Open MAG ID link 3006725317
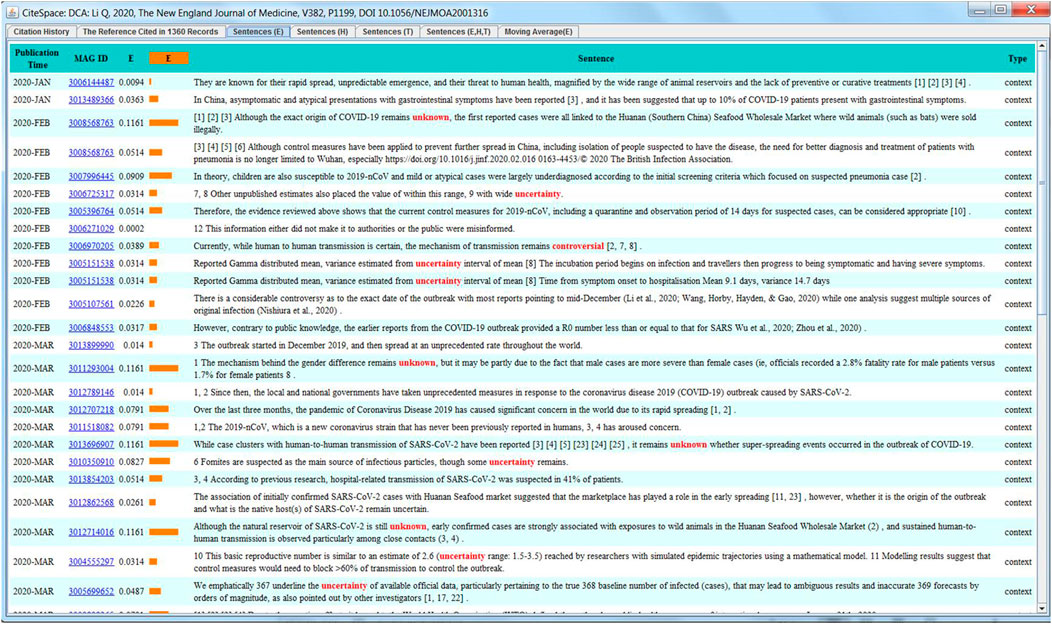 pyautogui.click(x=91, y=194)
